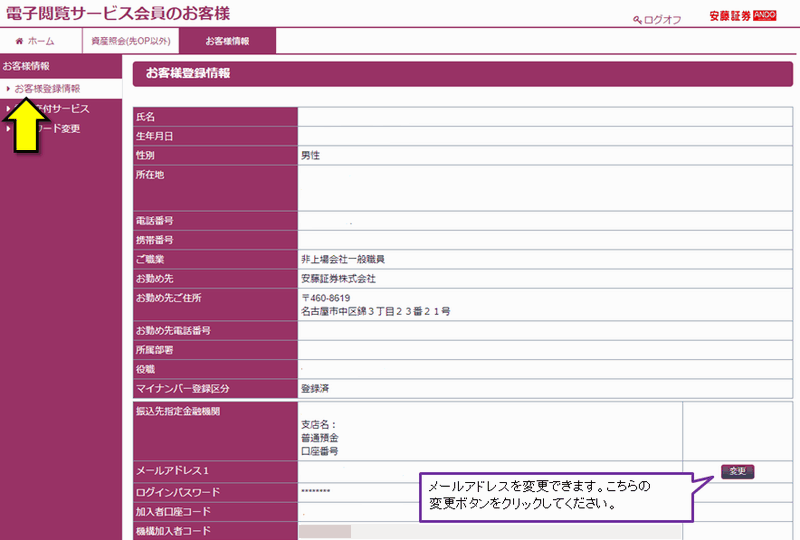Click the 名古屋市中区錦 address line

pos(376,311)
